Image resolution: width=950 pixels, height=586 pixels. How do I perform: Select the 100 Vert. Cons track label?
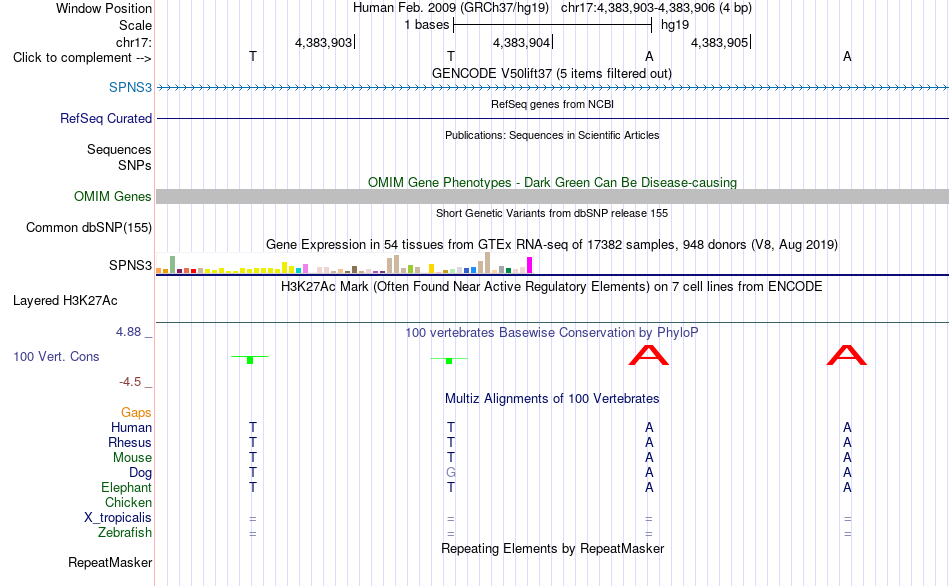[56, 356]
